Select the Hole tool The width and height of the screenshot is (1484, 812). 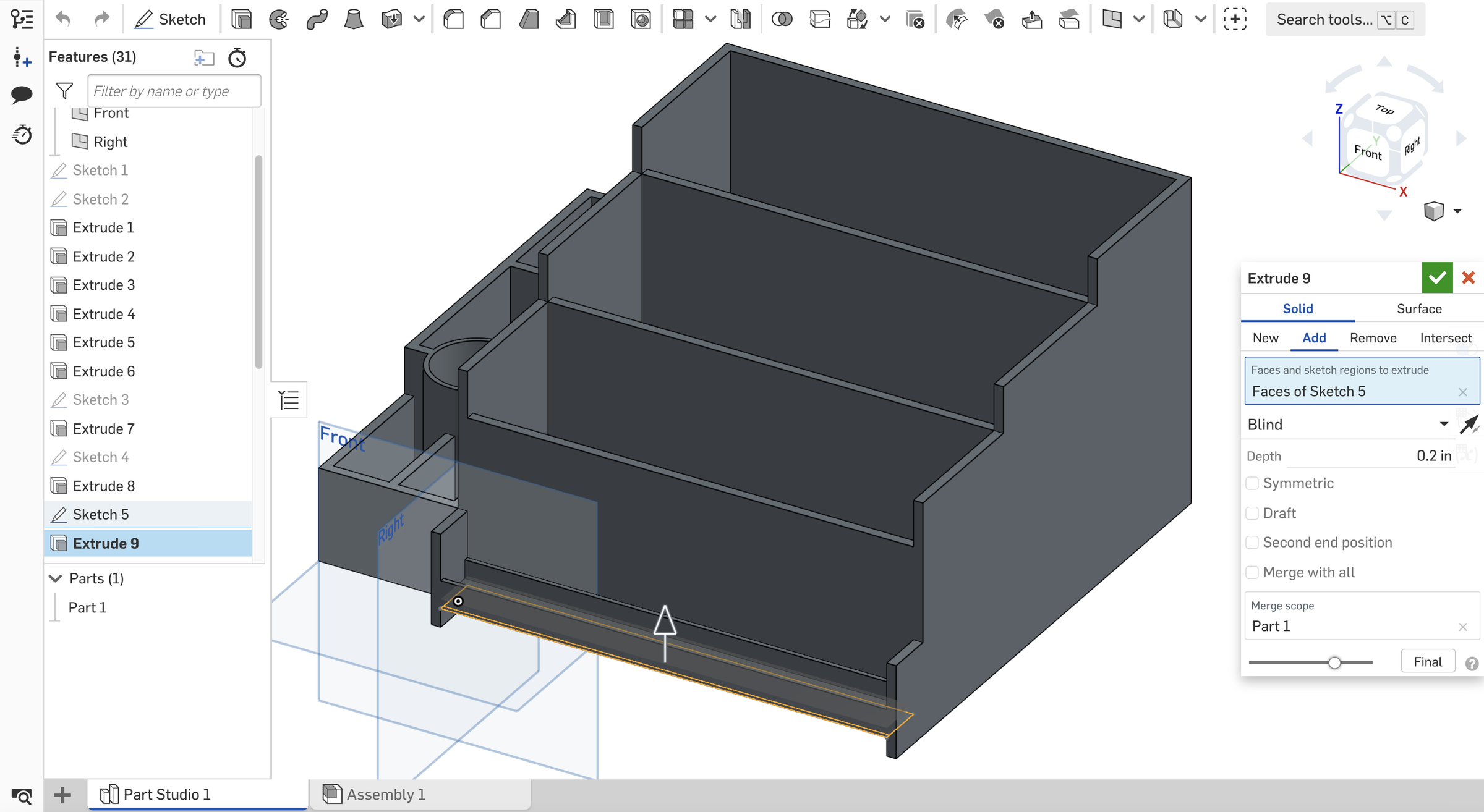[x=641, y=19]
